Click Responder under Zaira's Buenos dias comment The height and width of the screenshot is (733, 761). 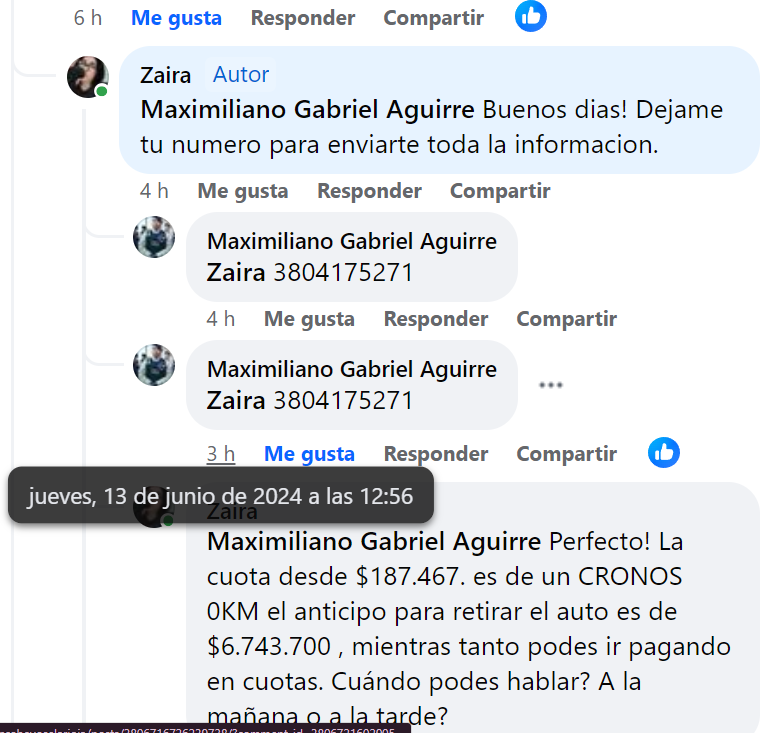point(369,191)
